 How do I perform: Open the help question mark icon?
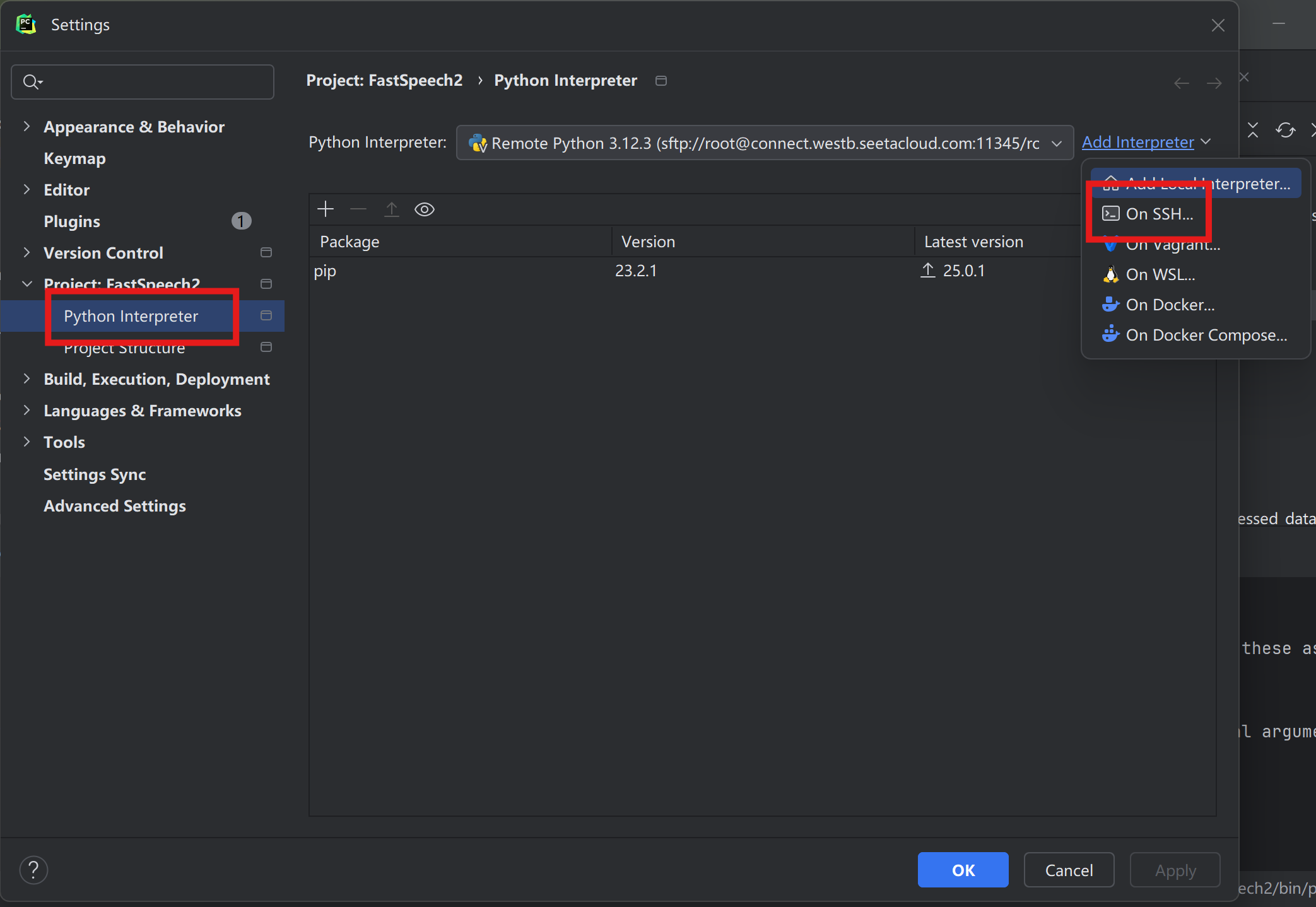pyautogui.click(x=33, y=870)
